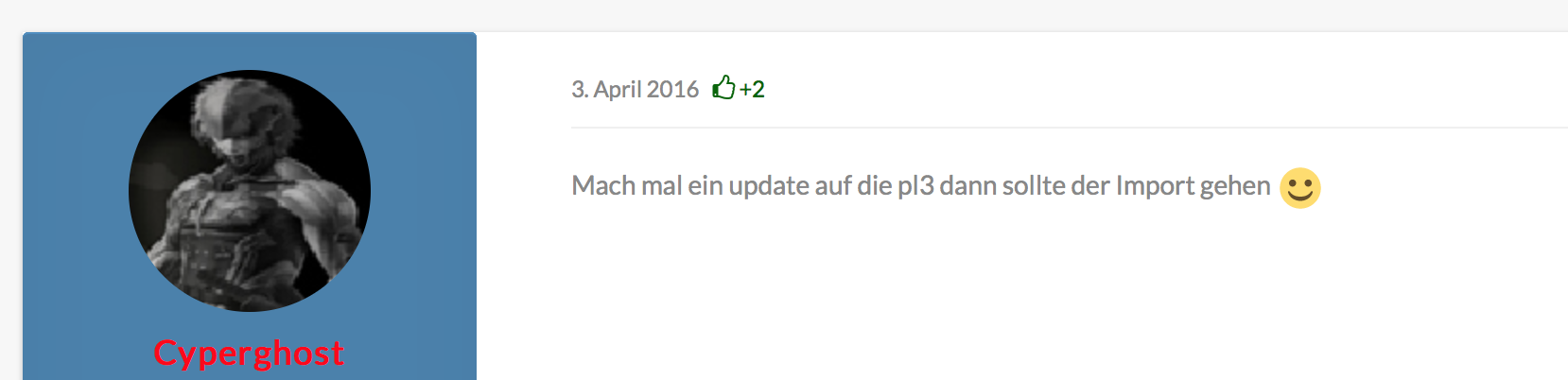This screenshot has width=1568, height=380.
Task: Open the +2 likes count
Action: (x=752, y=89)
